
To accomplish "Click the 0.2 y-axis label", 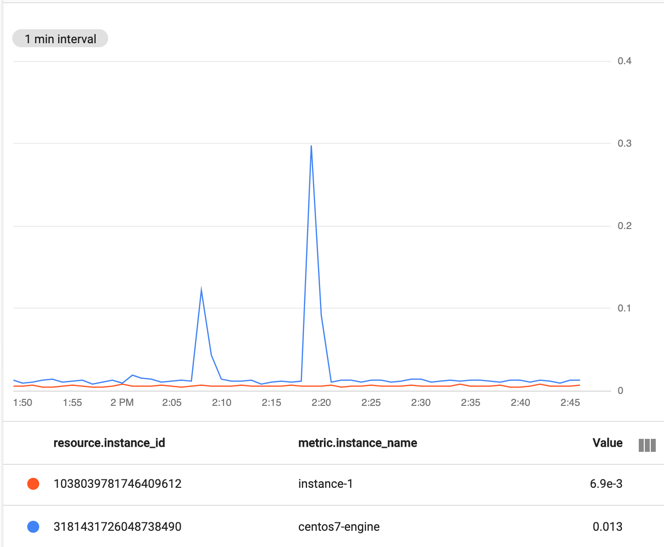I will 624,226.
